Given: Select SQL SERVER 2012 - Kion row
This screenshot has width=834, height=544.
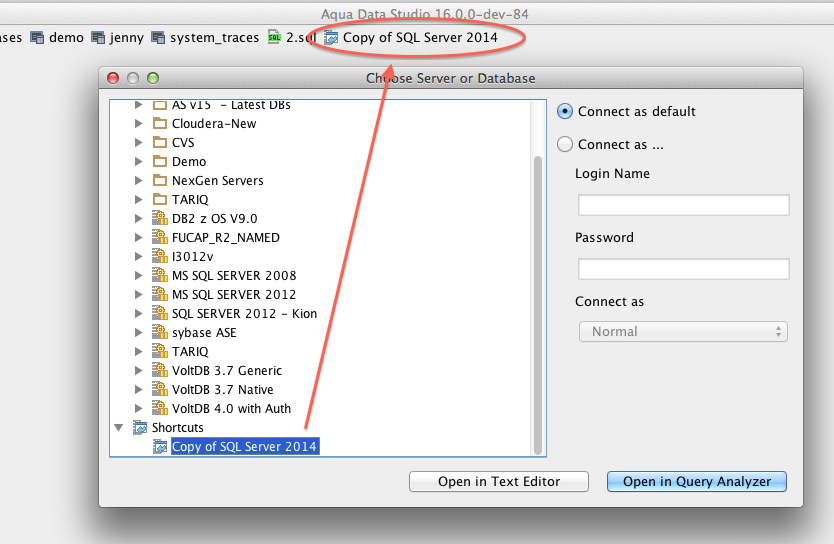Looking at the screenshot, I should coord(244,313).
